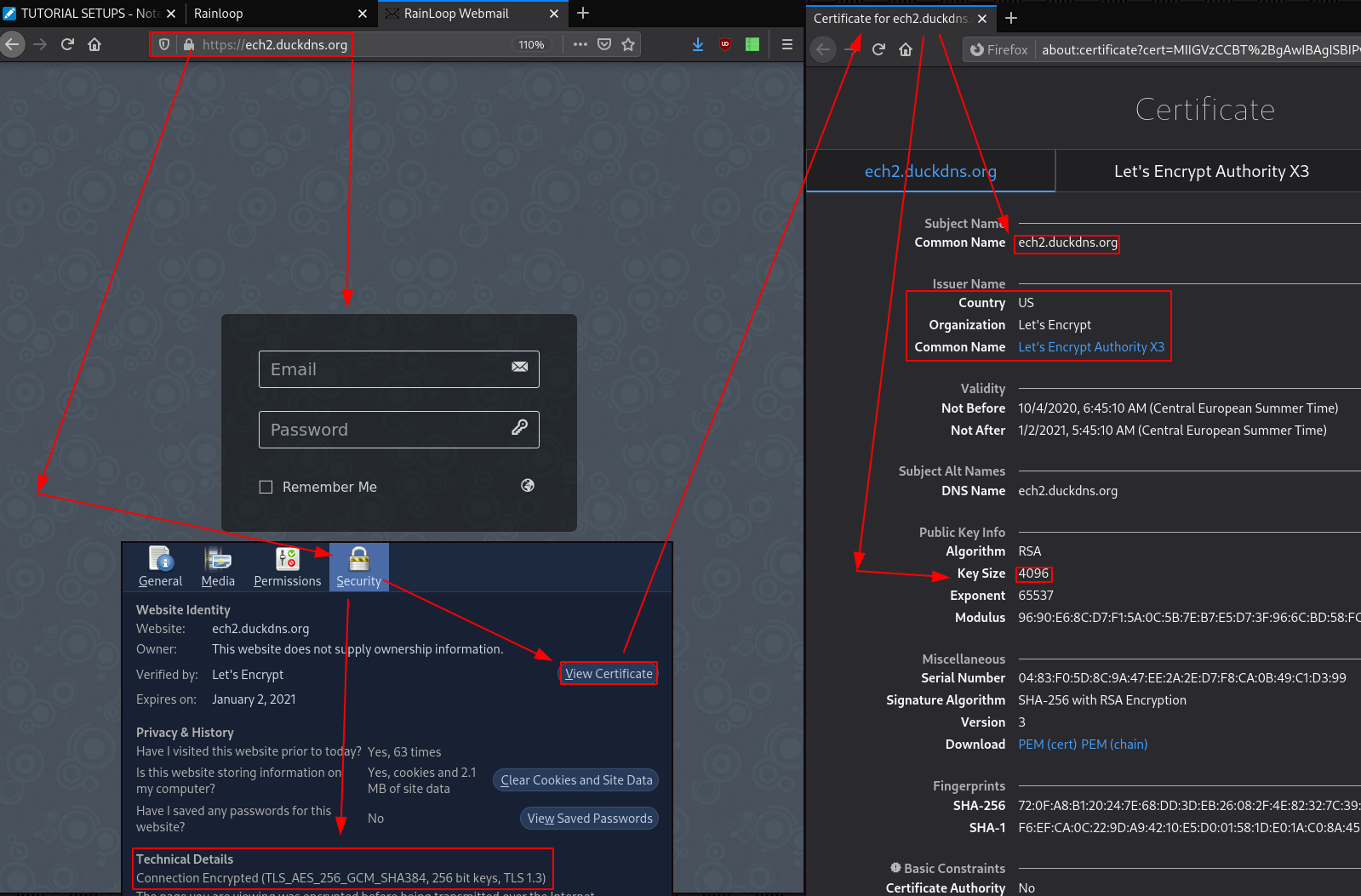The width and height of the screenshot is (1361, 896).
Task: Click the SHA-1 fingerprint value
Action: [1189, 827]
